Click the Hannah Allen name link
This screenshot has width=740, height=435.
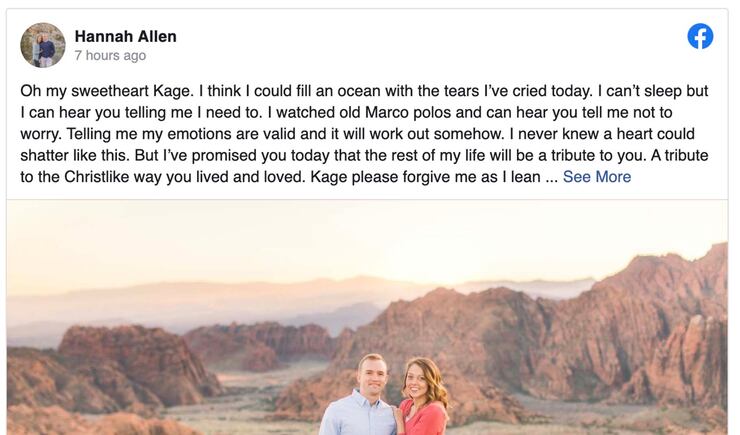125,37
